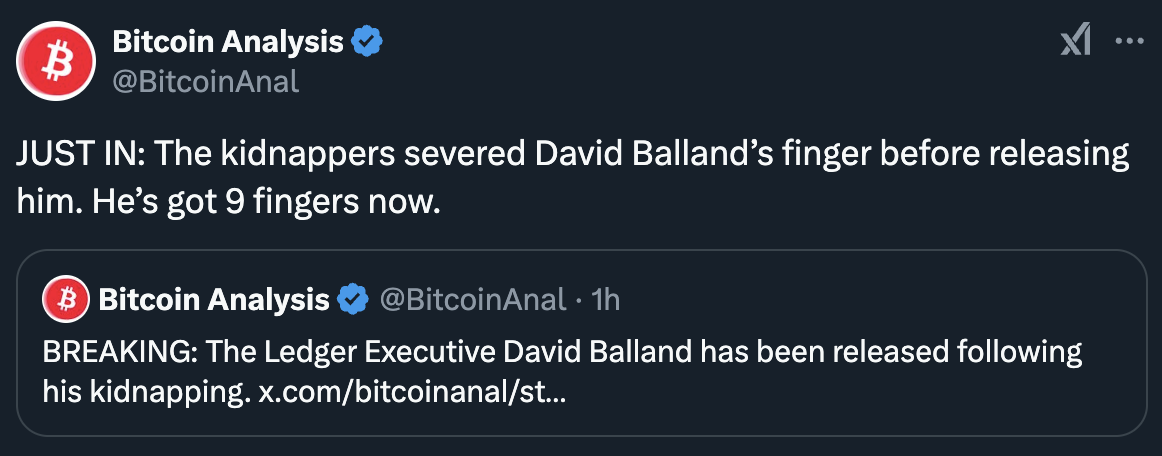Click the verified badge in the quoted post header

tap(353, 300)
